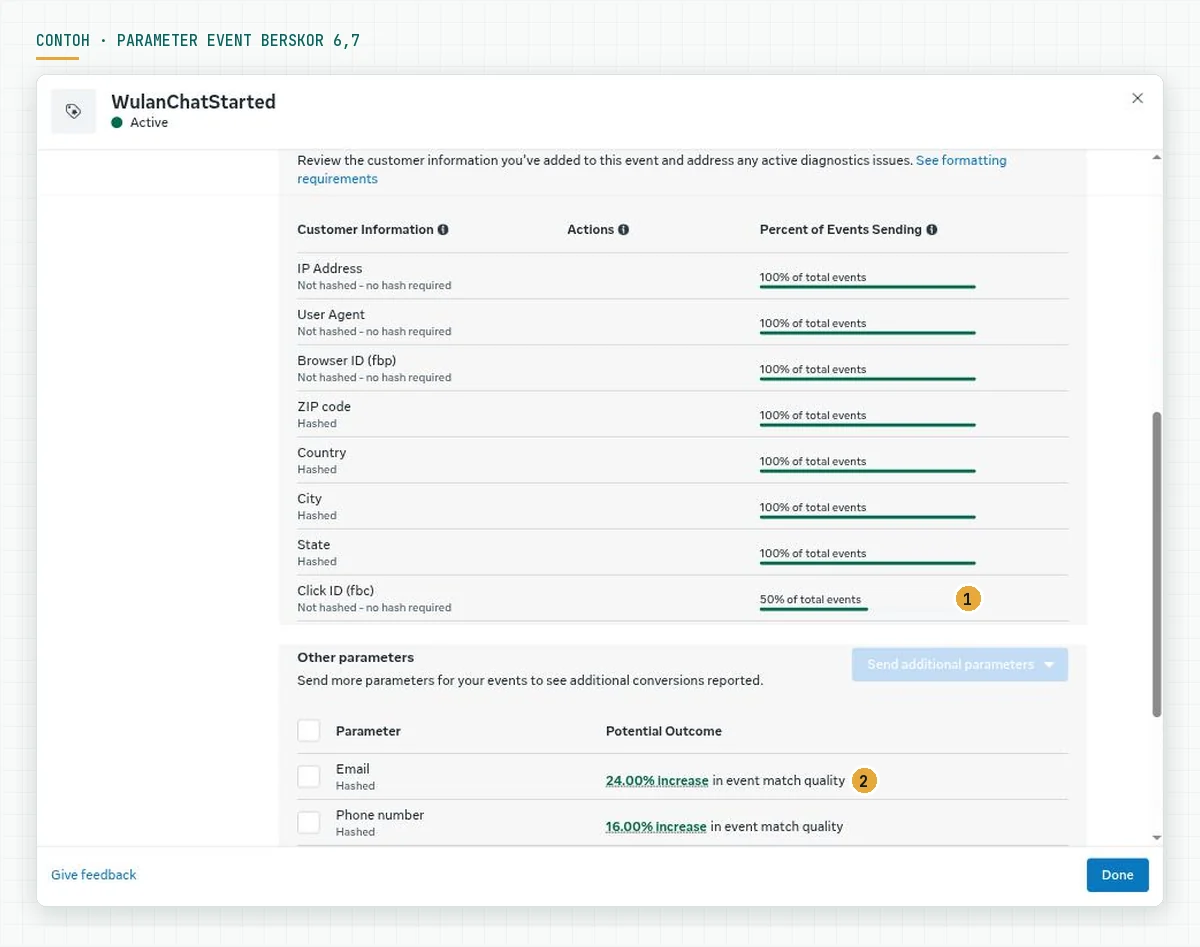Image resolution: width=1200 pixels, height=947 pixels.
Task: Open the Send additional parameters dropdown
Action: point(960,664)
